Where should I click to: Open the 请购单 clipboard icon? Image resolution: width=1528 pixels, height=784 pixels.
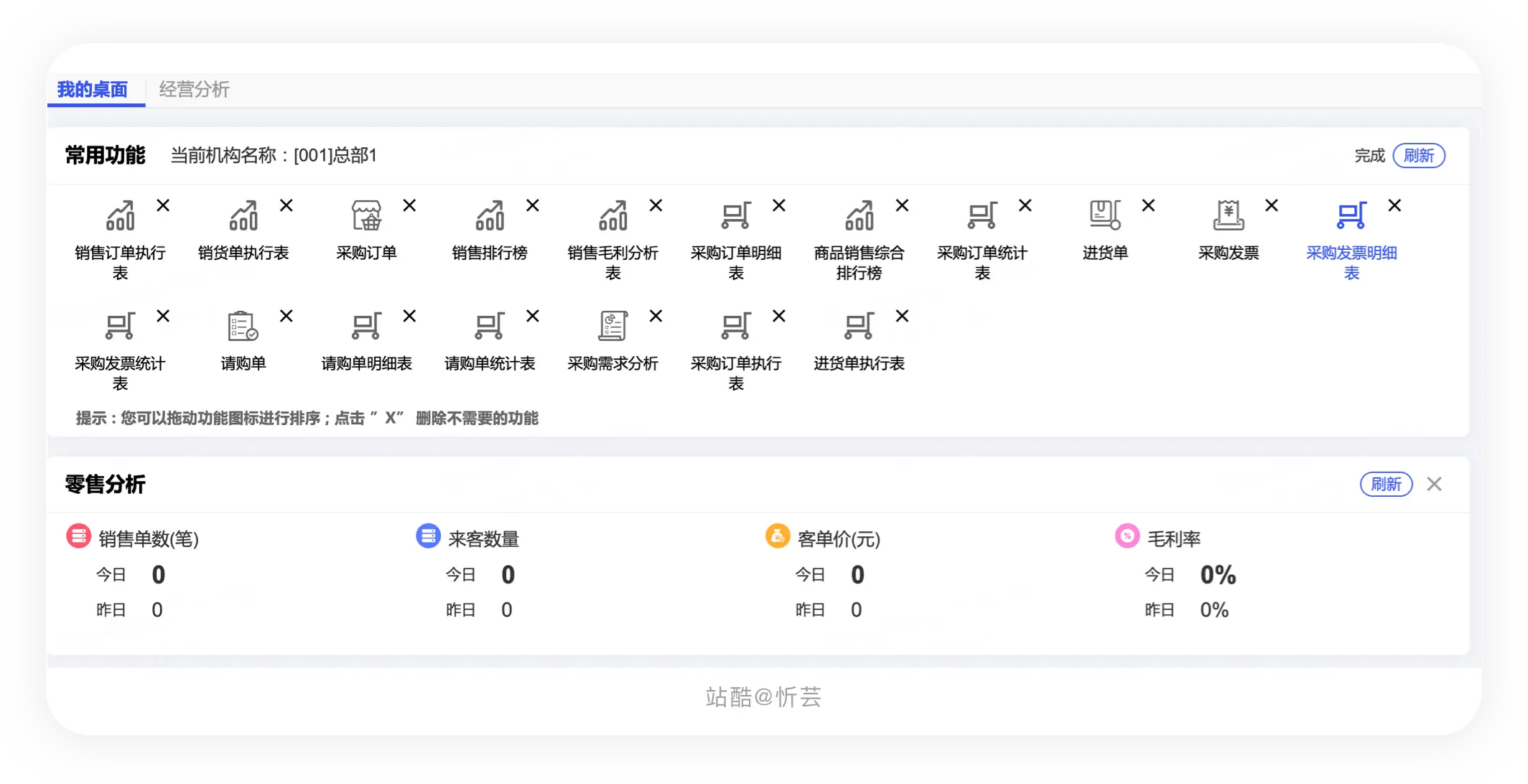point(243,326)
